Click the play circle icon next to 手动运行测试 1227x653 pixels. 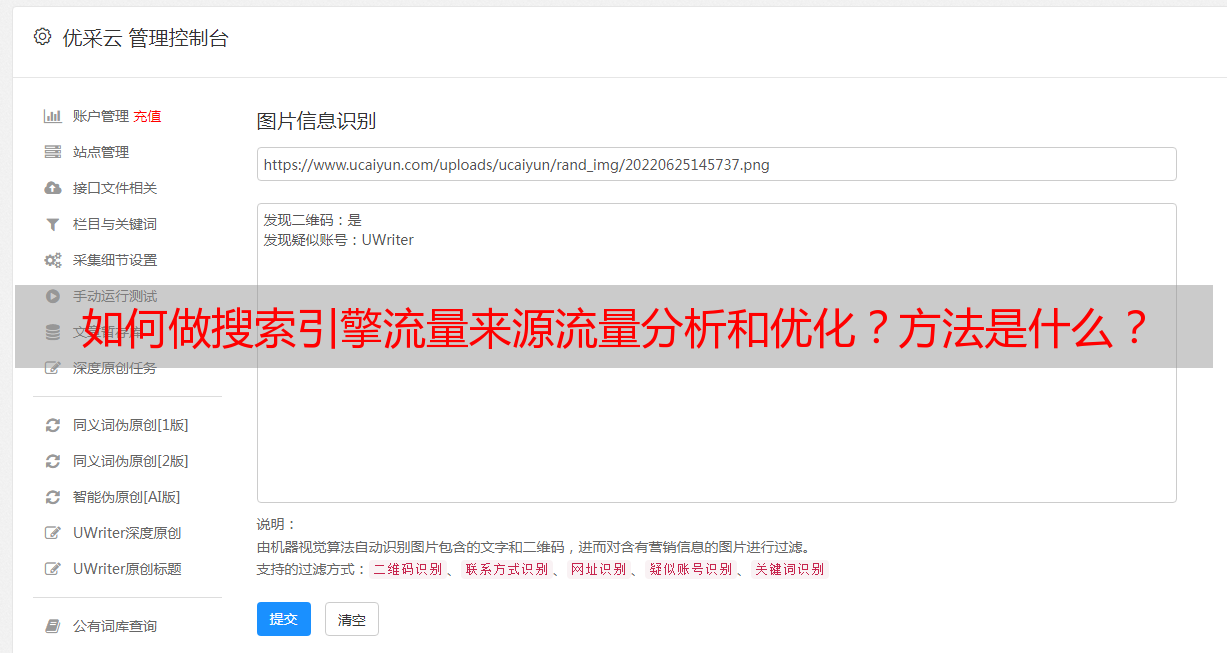pos(53,296)
